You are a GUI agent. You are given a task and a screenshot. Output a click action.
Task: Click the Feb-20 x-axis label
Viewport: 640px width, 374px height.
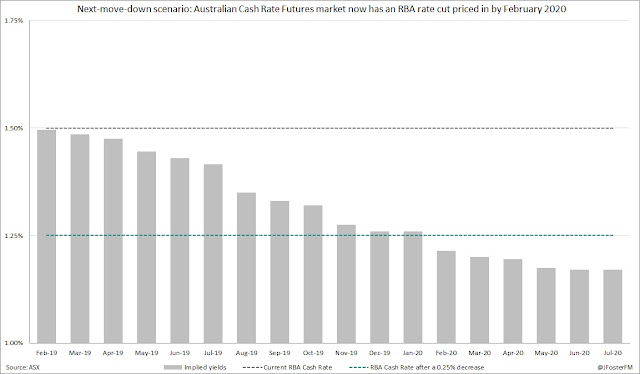pyautogui.click(x=446, y=353)
